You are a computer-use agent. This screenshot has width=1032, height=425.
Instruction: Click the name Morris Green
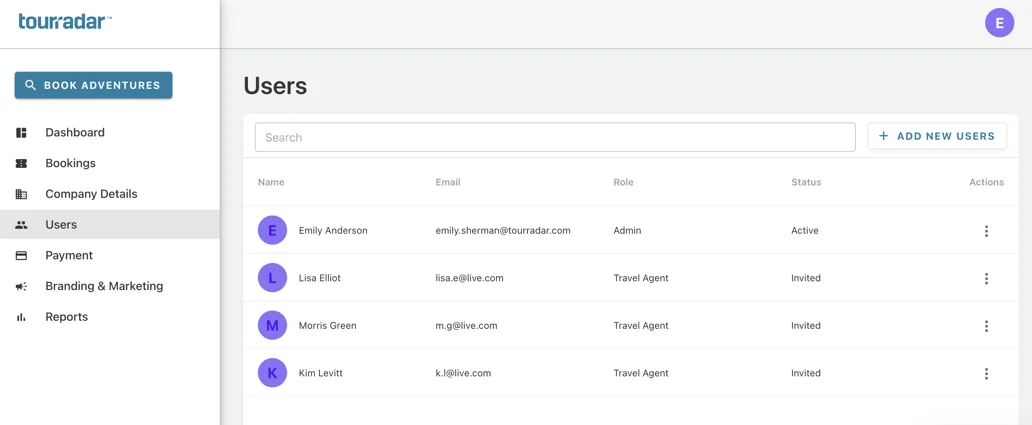[x=328, y=325]
